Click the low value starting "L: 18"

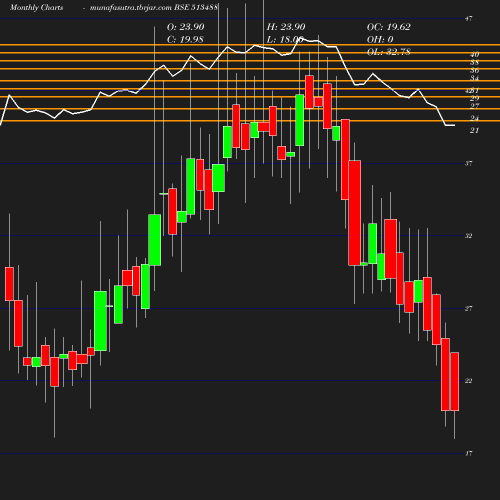pyautogui.click(x=285, y=40)
